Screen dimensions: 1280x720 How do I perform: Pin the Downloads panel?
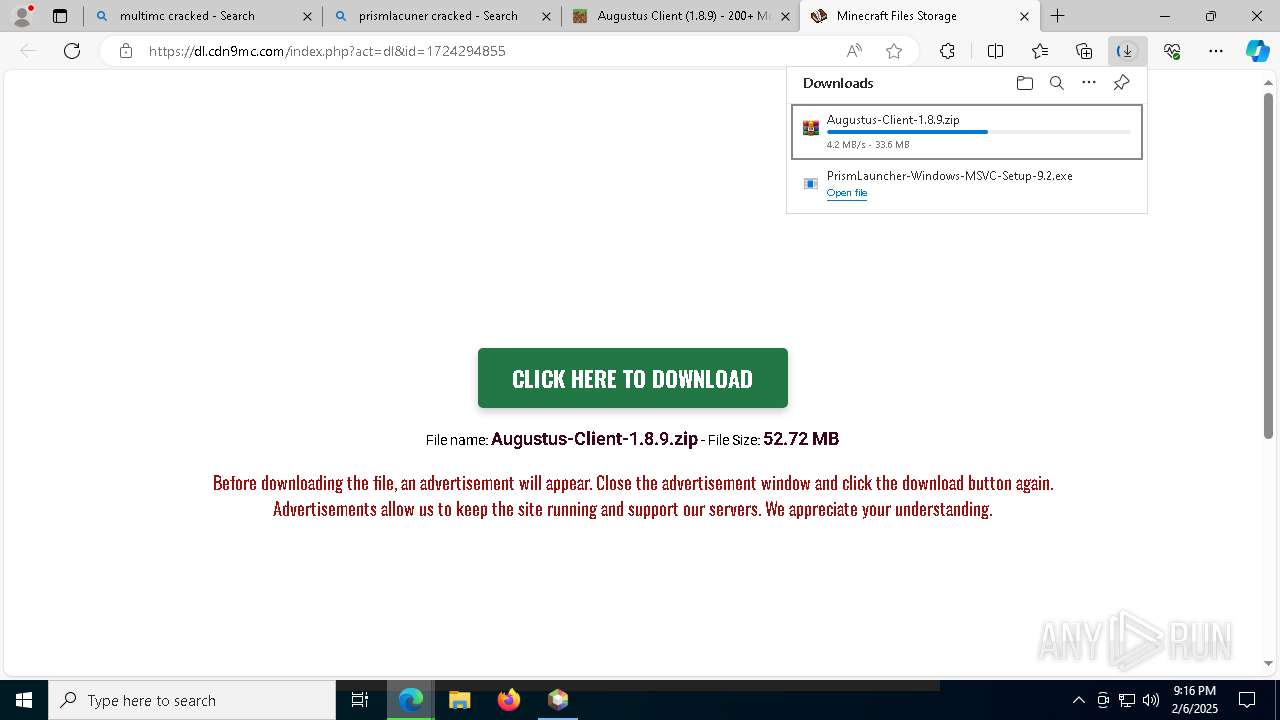1121,83
